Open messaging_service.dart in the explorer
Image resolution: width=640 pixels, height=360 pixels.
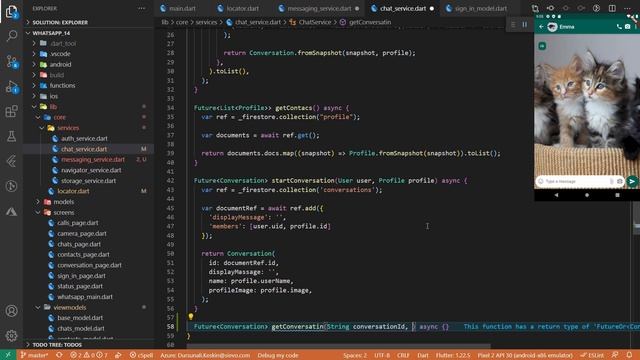pyautogui.click(x=93, y=160)
